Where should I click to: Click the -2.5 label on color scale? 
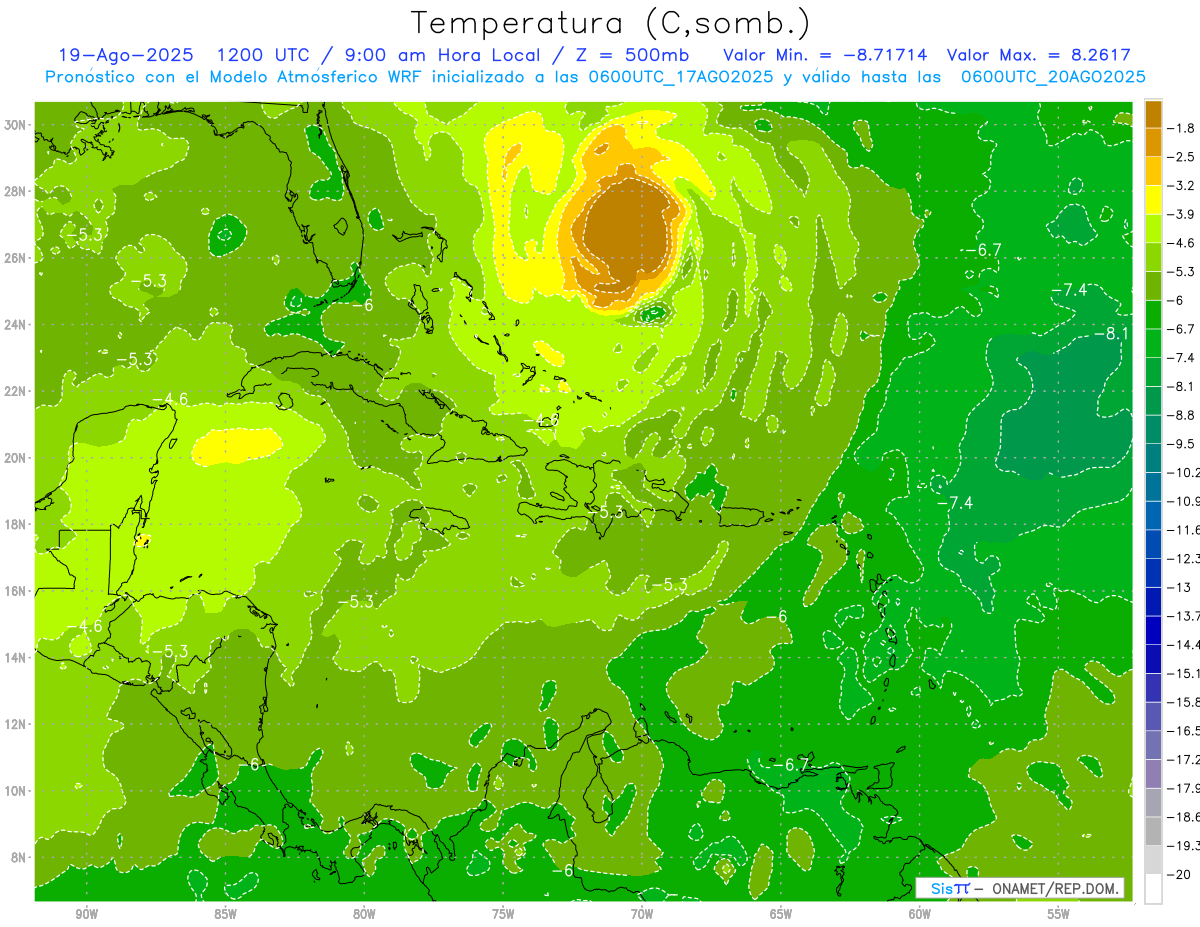tap(1182, 157)
